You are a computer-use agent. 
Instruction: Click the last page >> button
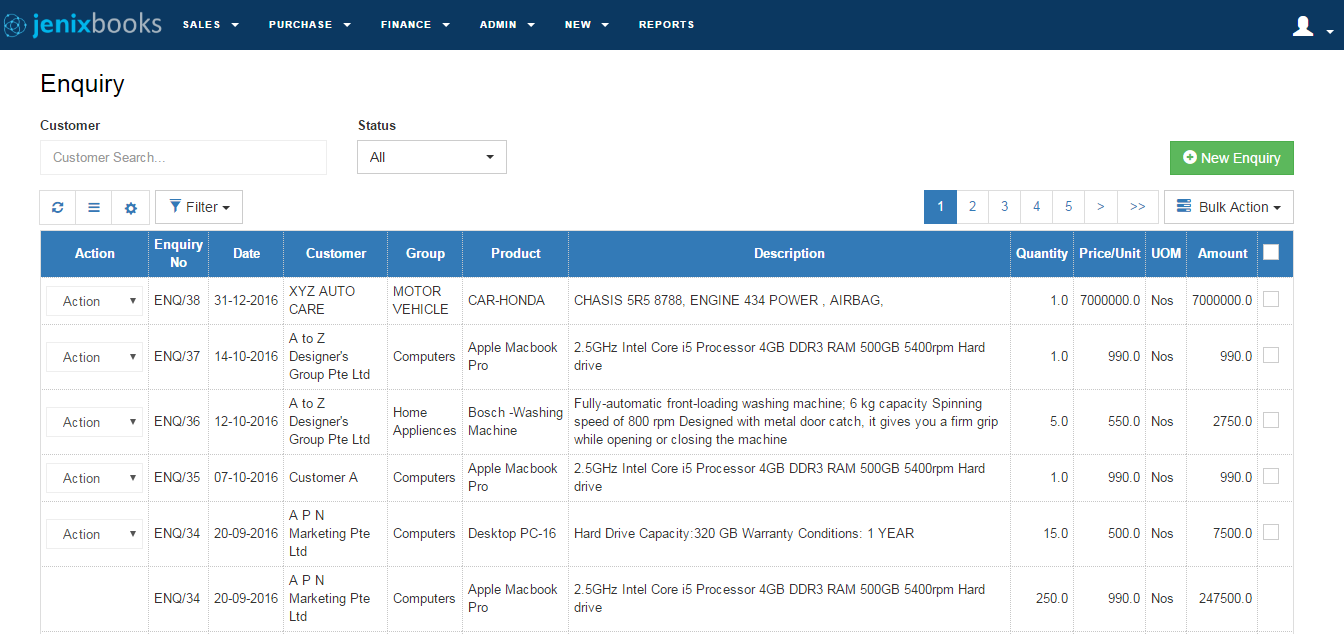(1137, 207)
